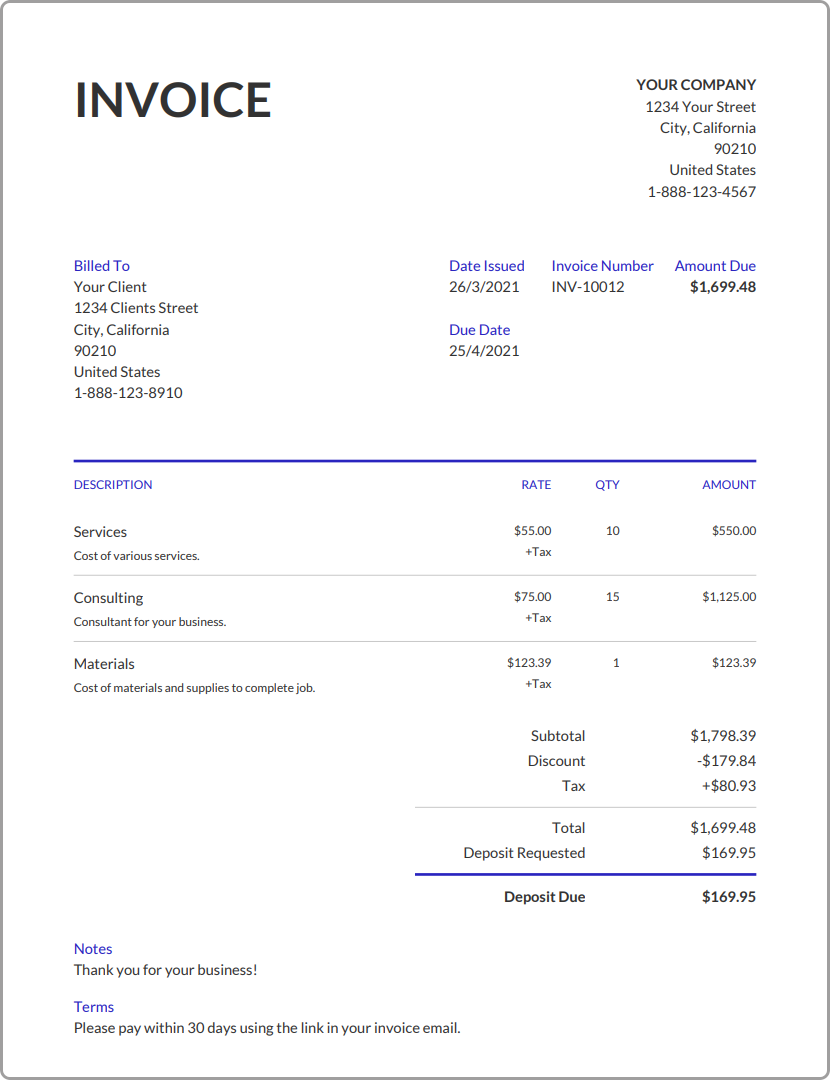Click the INVOICE title heading
Viewport: 830px width, 1080px height.
pyautogui.click(x=172, y=100)
